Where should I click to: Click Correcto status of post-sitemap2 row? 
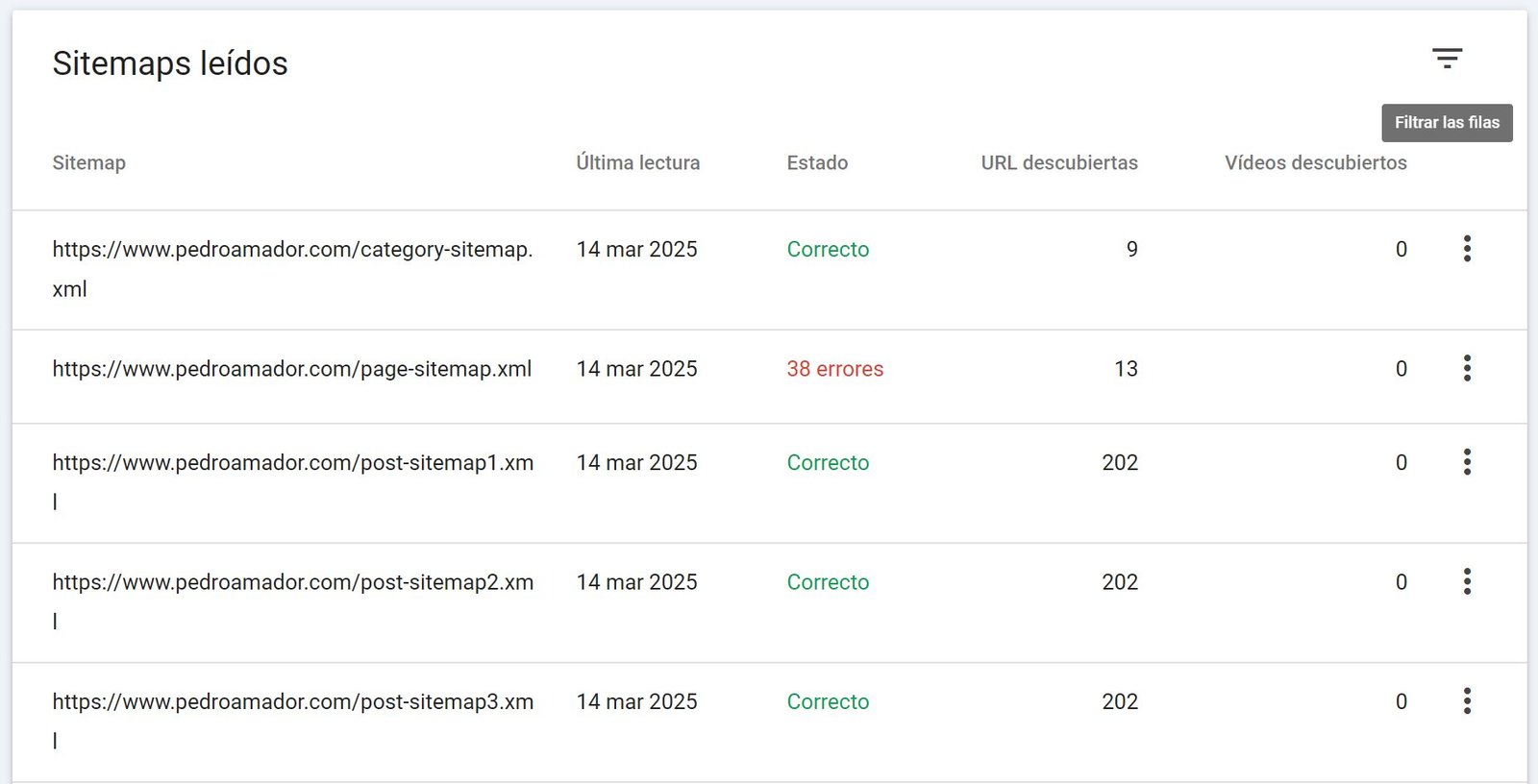828,582
